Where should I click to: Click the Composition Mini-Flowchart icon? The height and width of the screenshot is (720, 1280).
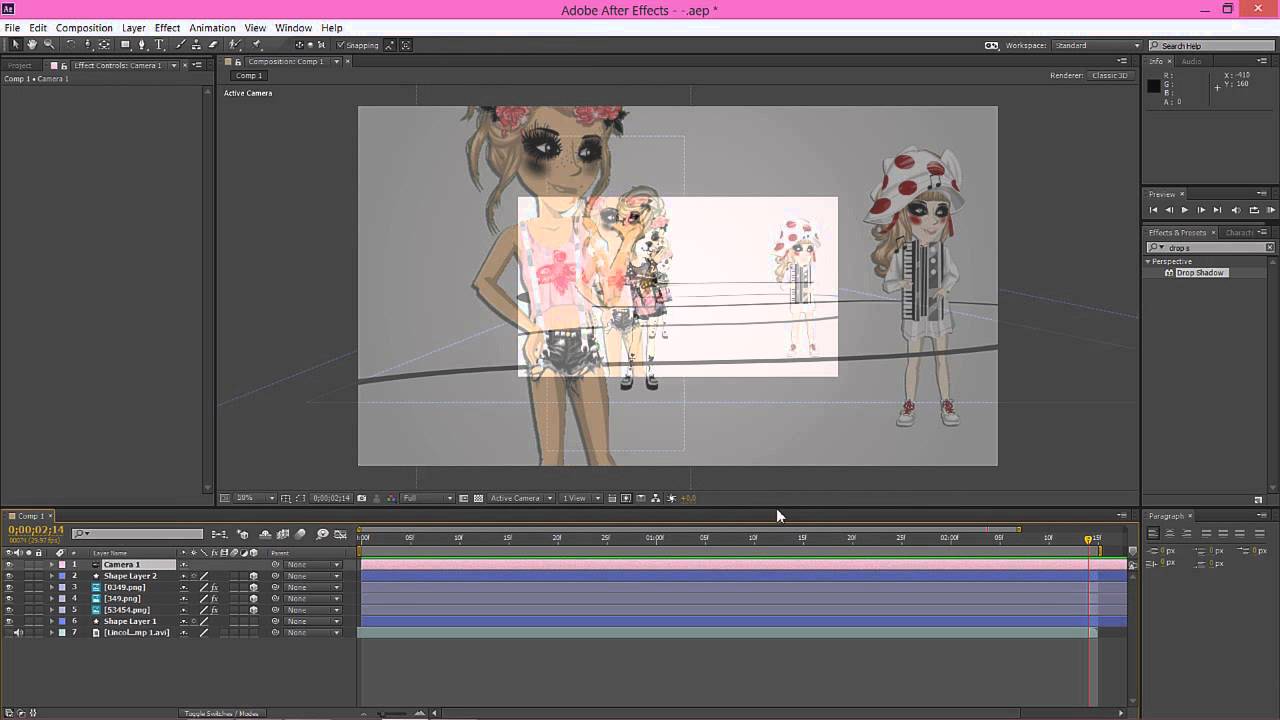(x=219, y=534)
